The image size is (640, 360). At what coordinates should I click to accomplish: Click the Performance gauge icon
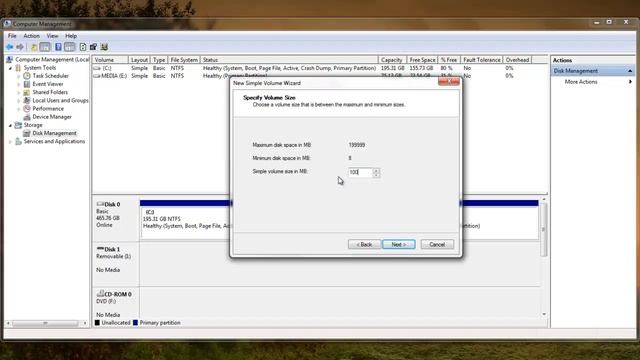tap(27, 109)
